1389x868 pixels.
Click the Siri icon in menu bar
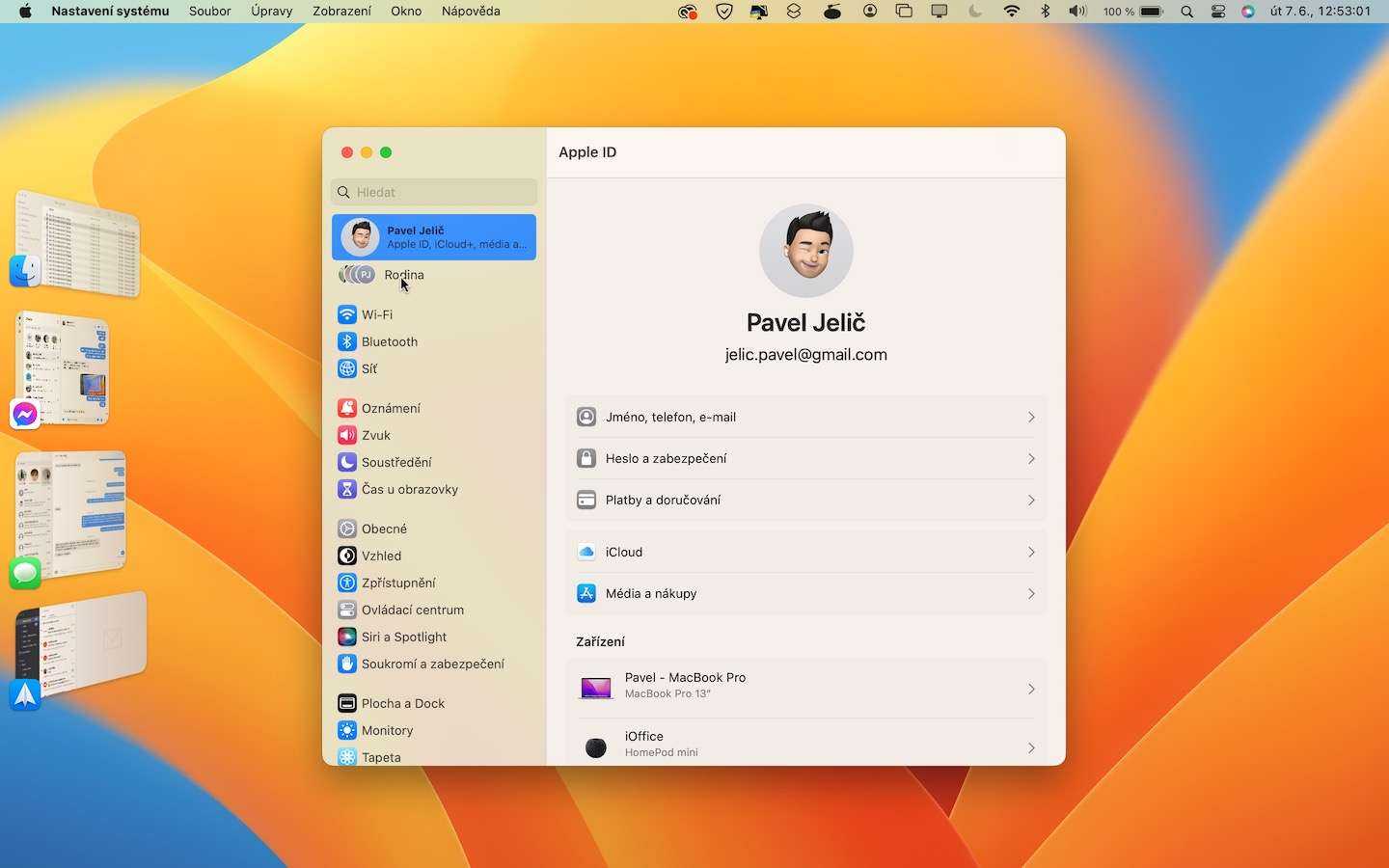click(x=1248, y=12)
